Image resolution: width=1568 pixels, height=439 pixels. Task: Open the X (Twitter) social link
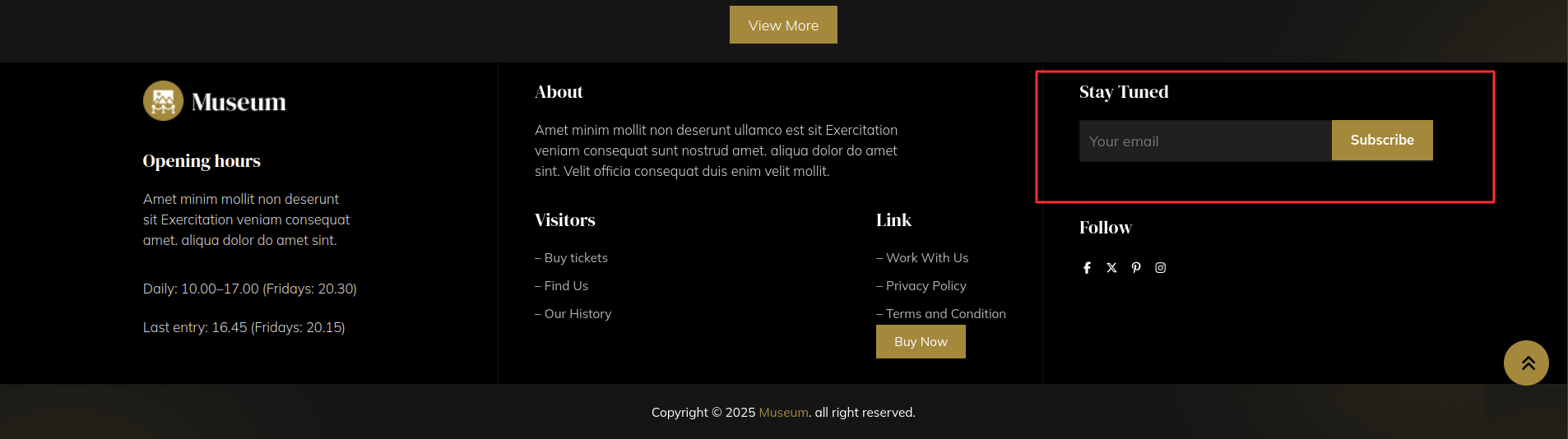[x=1111, y=268]
